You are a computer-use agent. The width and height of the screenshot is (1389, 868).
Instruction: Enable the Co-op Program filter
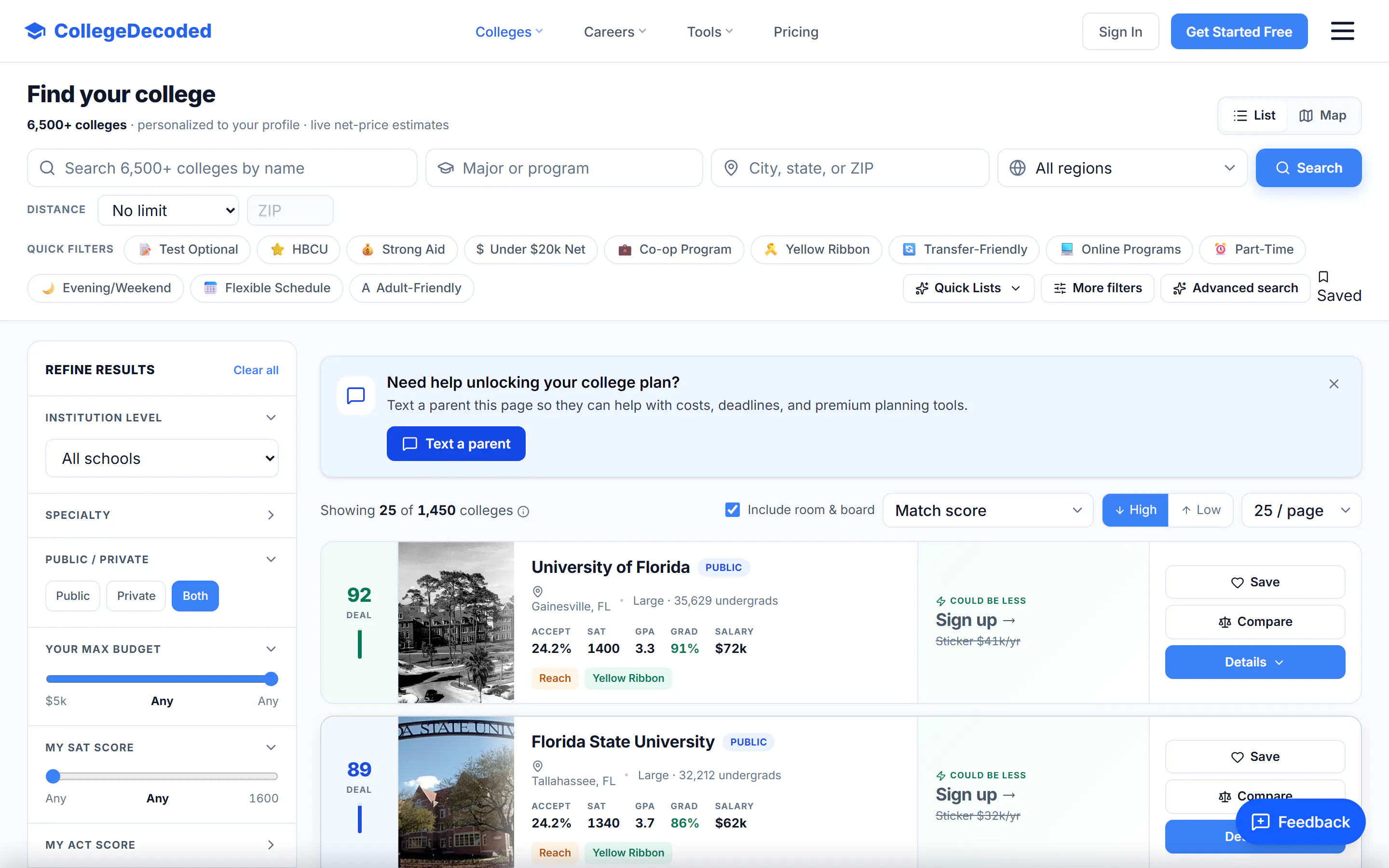tap(674, 249)
